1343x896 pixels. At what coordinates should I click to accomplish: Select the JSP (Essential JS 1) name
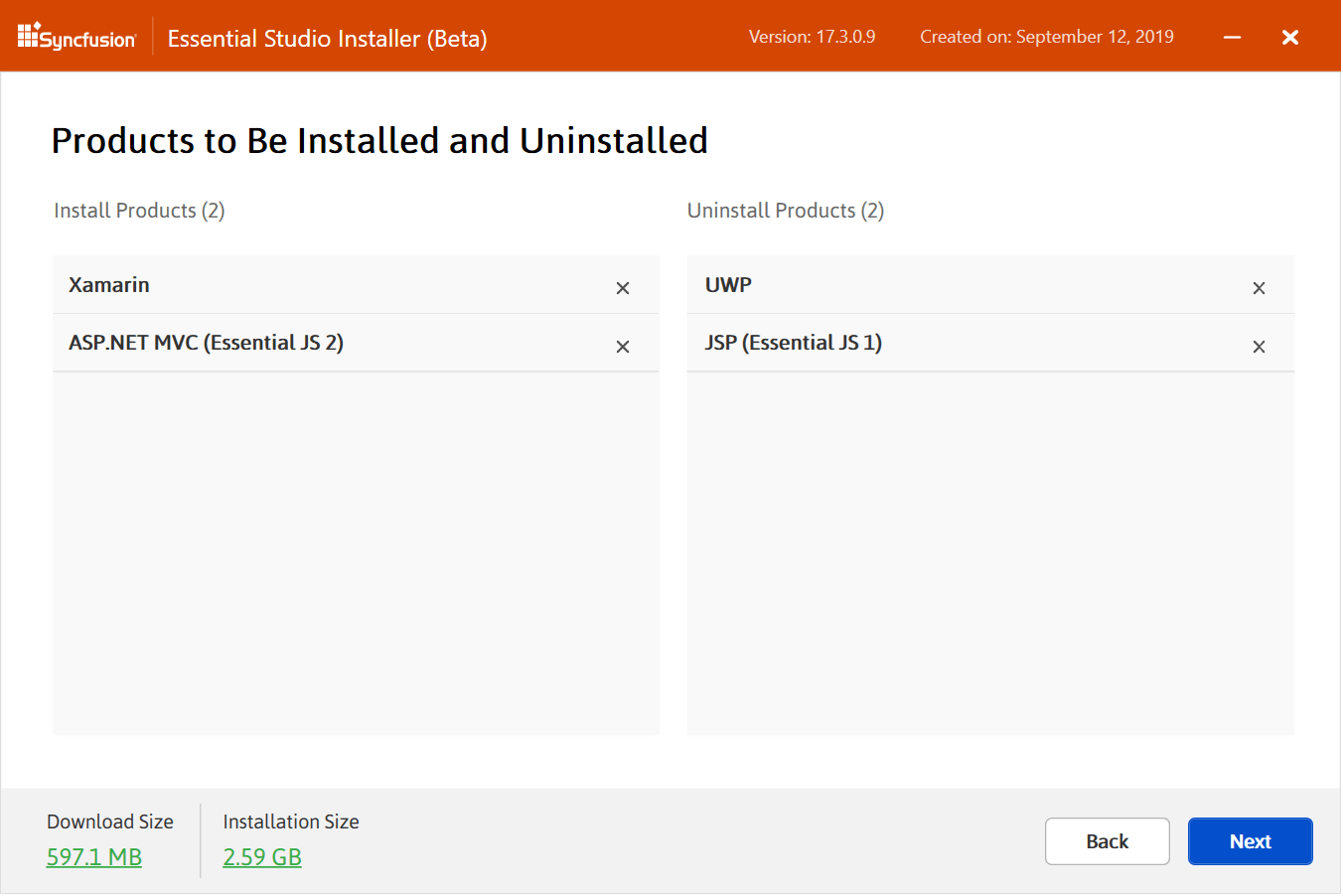coord(793,343)
